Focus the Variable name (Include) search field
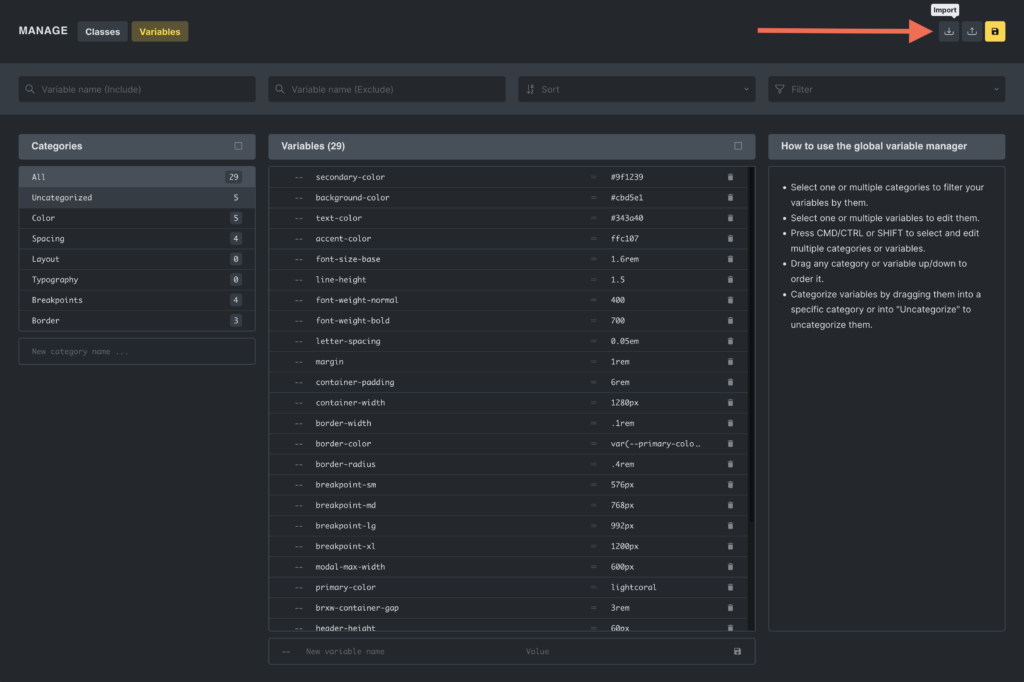 [x=137, y=89]
